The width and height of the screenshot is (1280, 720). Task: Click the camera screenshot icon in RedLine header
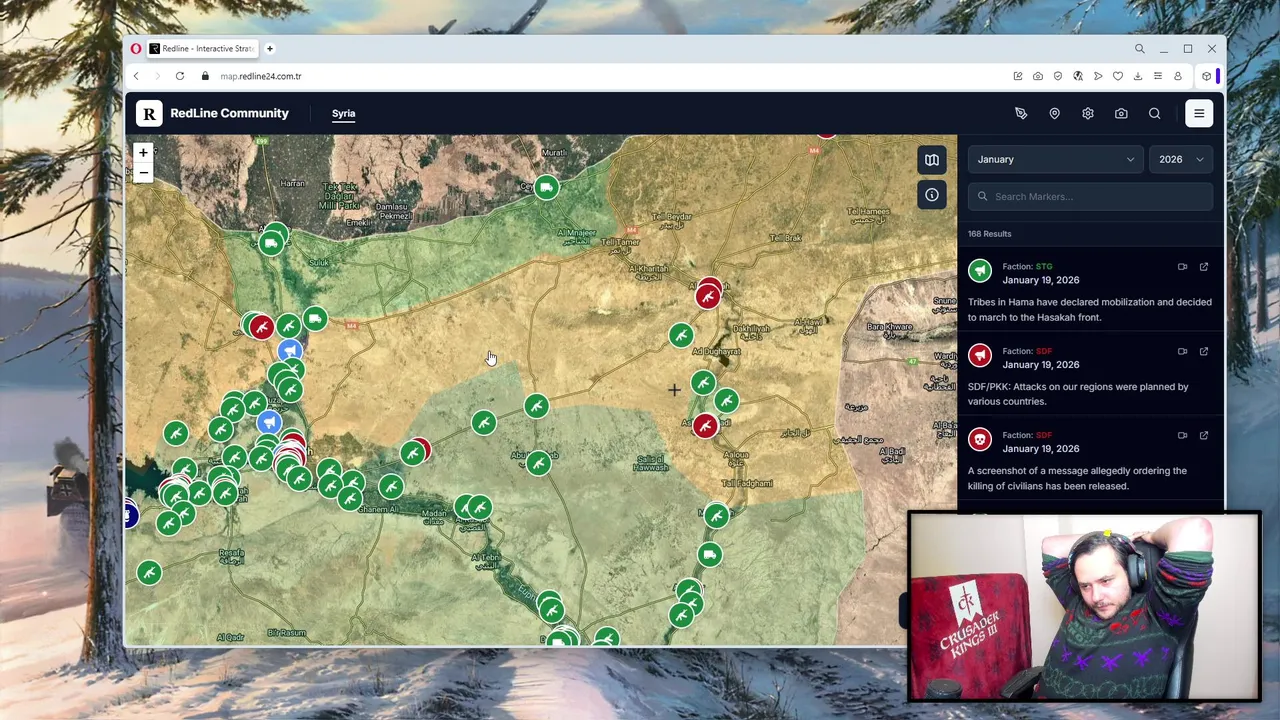(x=1121, y=114)
